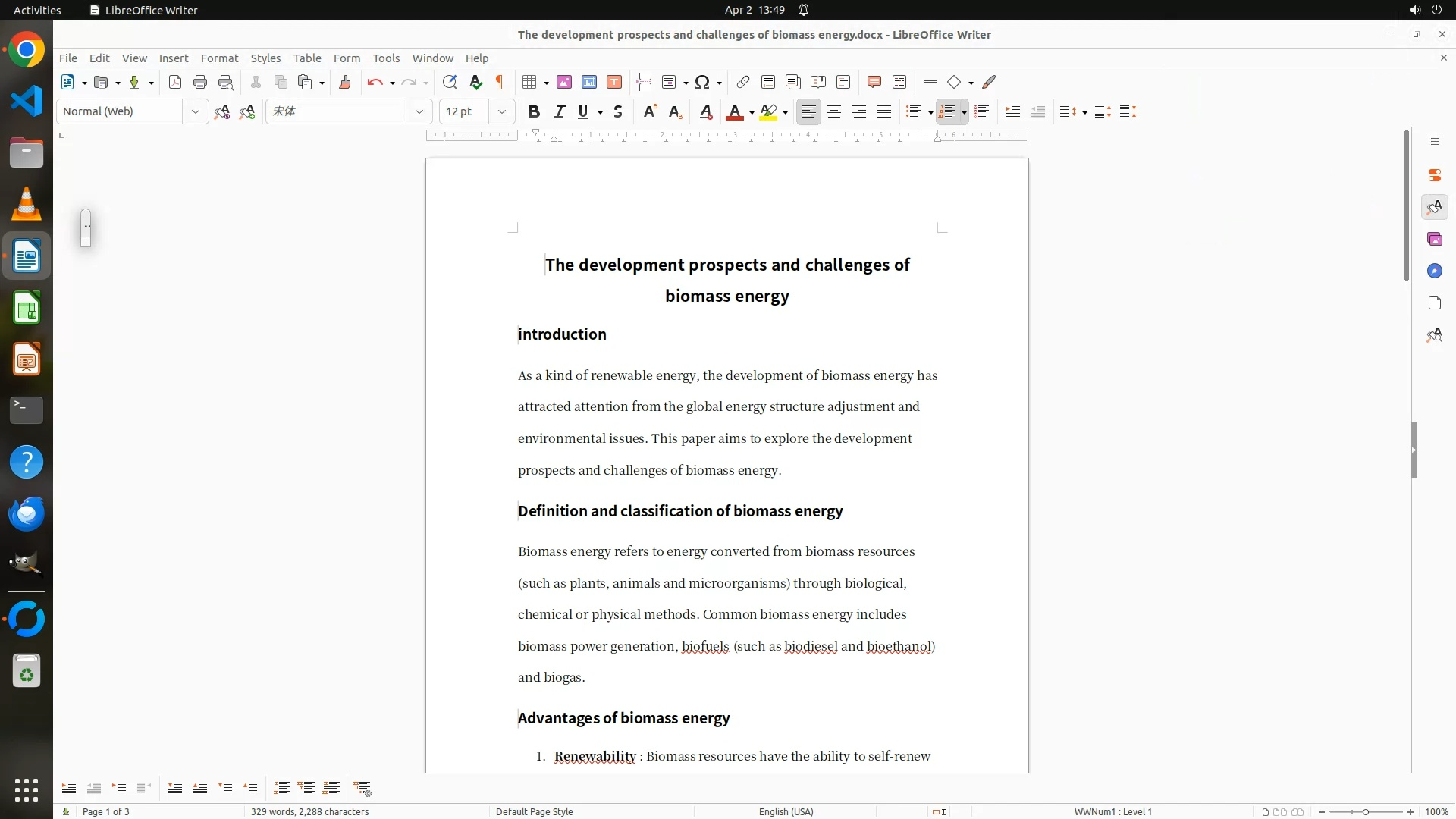Toggle Formatting Marks pilcrow button
The image size is (1456, 819).
[x=500, y=82]
